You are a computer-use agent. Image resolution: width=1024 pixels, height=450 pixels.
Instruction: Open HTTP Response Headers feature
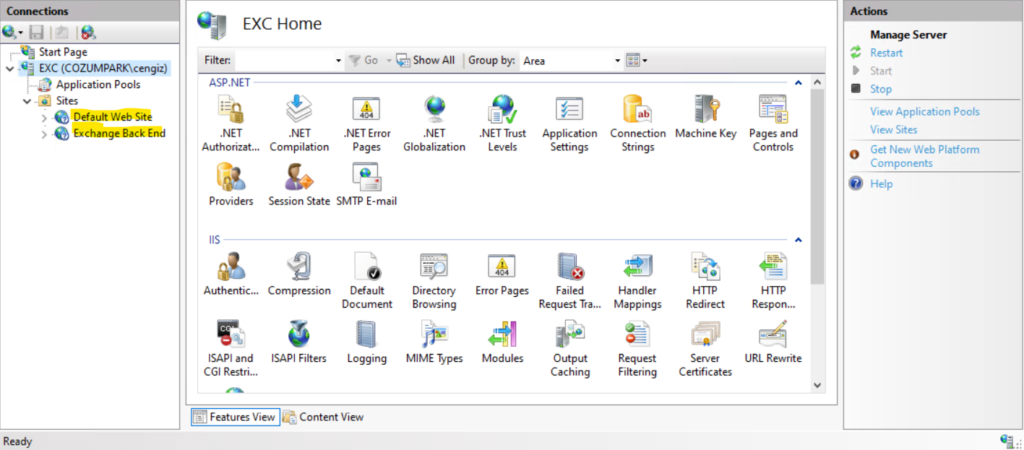pos(773,281)
